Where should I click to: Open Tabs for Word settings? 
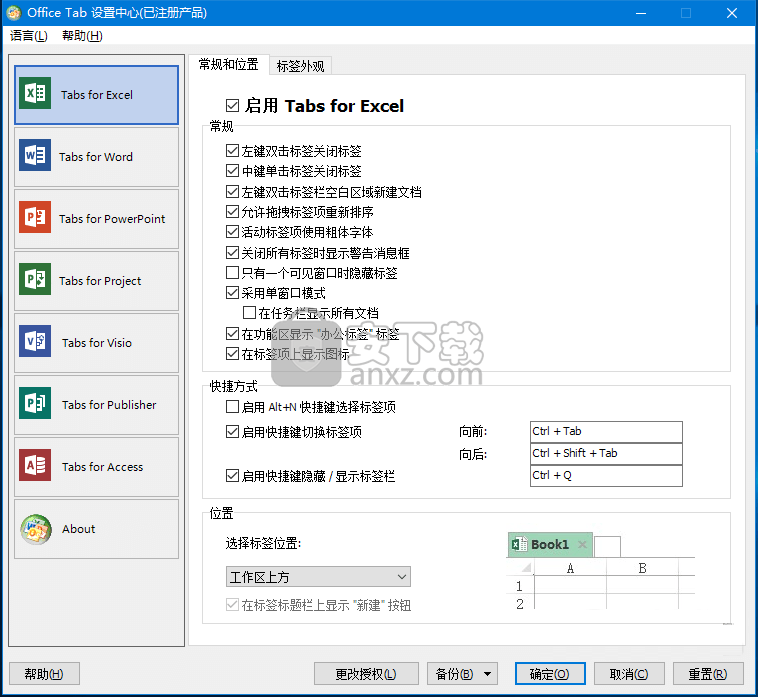96,157
